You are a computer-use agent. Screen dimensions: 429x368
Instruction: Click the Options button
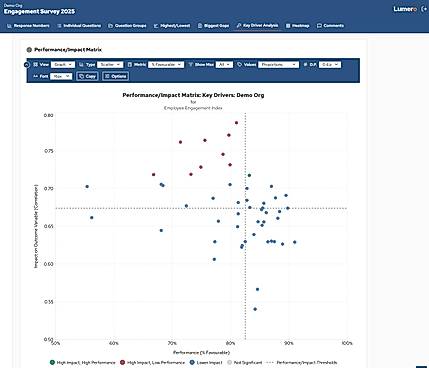tap(115, 76)
